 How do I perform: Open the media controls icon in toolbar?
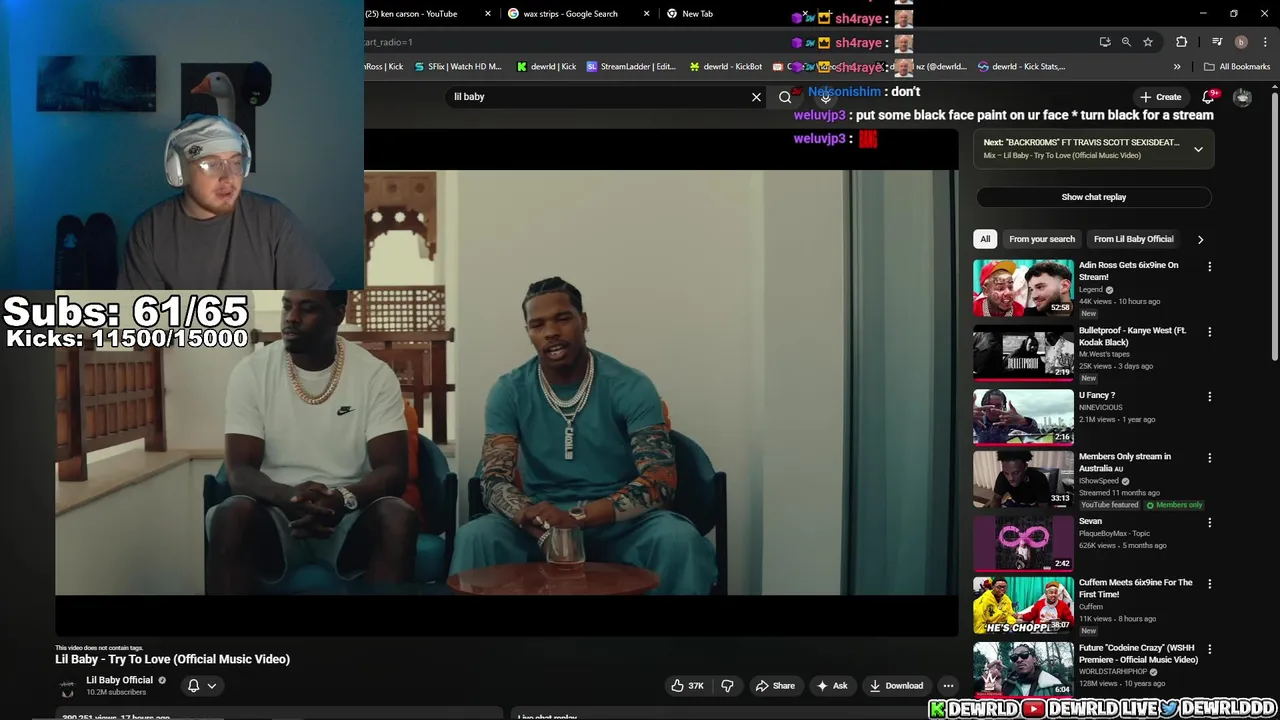pos(1217,42)
